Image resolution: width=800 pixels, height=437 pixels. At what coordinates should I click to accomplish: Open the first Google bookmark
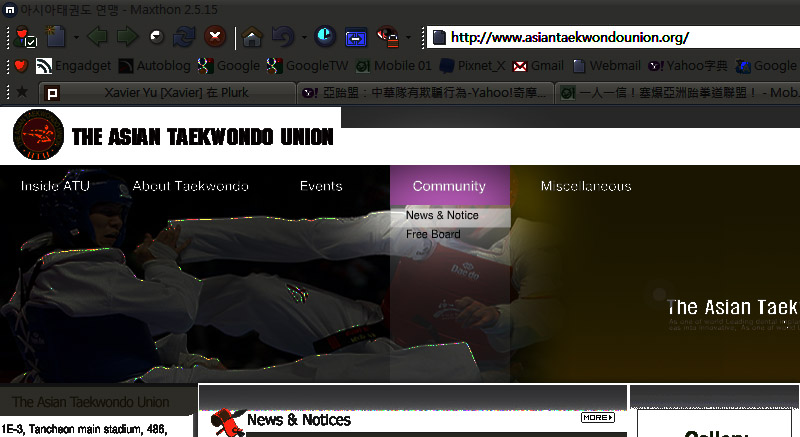pos(229,66)
